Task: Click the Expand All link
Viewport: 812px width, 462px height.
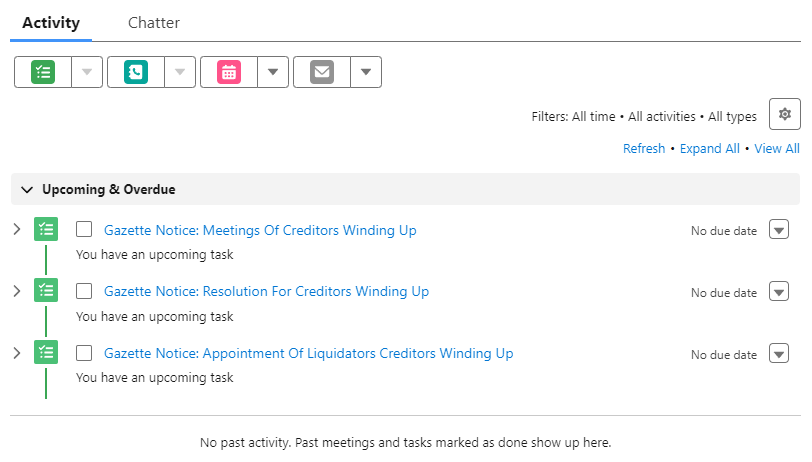Action: point(709,149)
